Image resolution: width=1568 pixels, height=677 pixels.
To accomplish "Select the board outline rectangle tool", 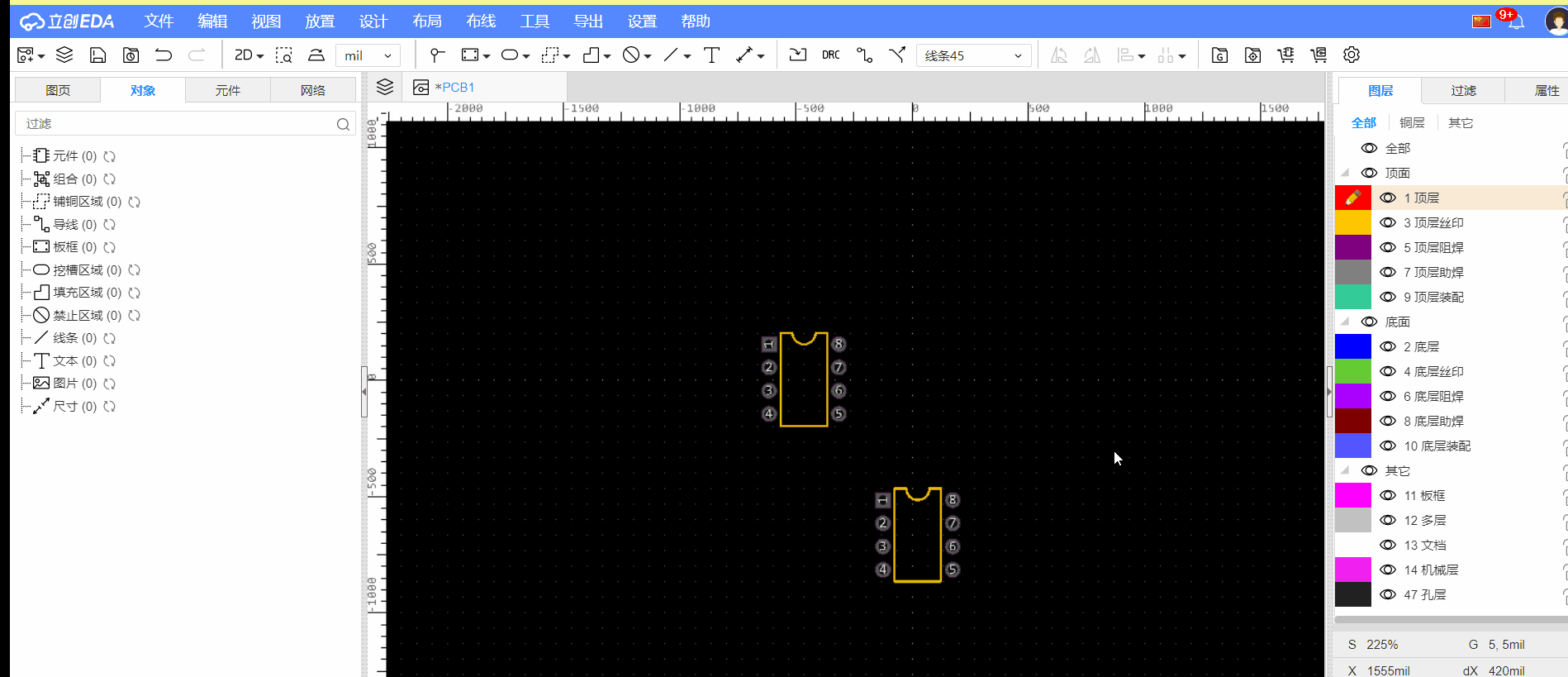I will tap(470, 55).
